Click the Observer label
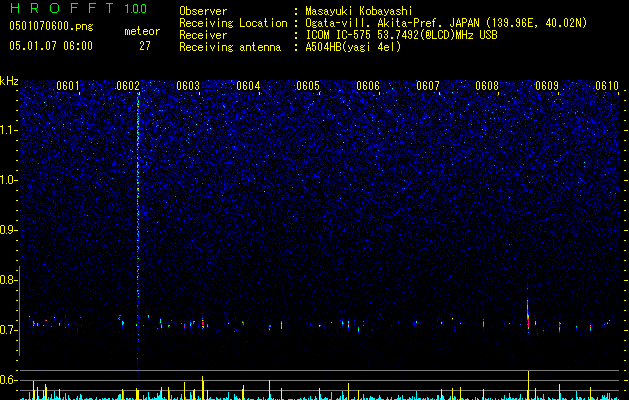 [x=203, y=11]
